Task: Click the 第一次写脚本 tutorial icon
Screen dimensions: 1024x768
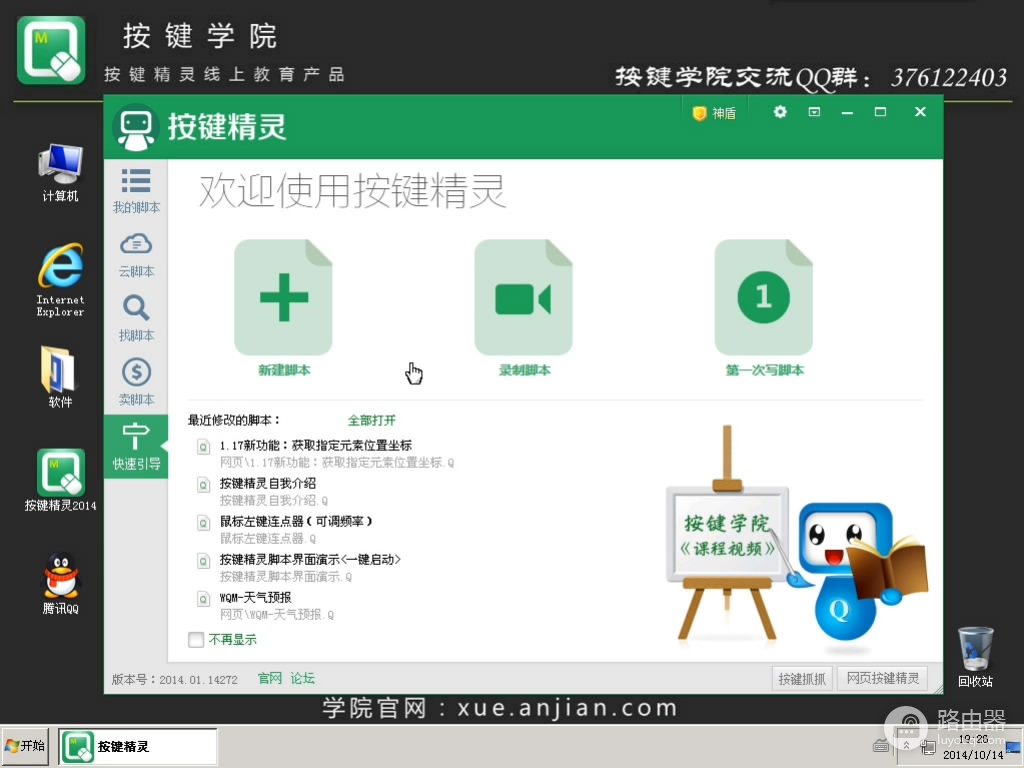Action: (764, 297)
